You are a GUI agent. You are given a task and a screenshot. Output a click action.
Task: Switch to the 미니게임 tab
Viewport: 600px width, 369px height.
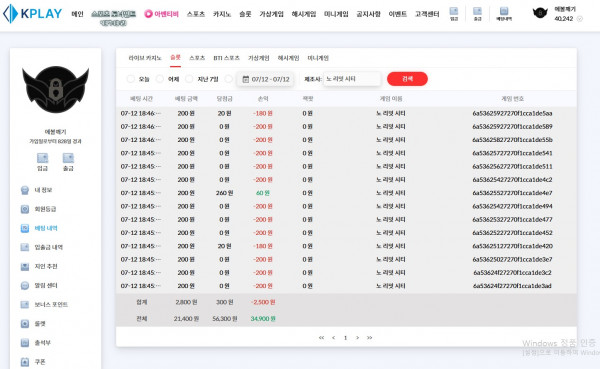pyautogui.click(x=318, y=58)
